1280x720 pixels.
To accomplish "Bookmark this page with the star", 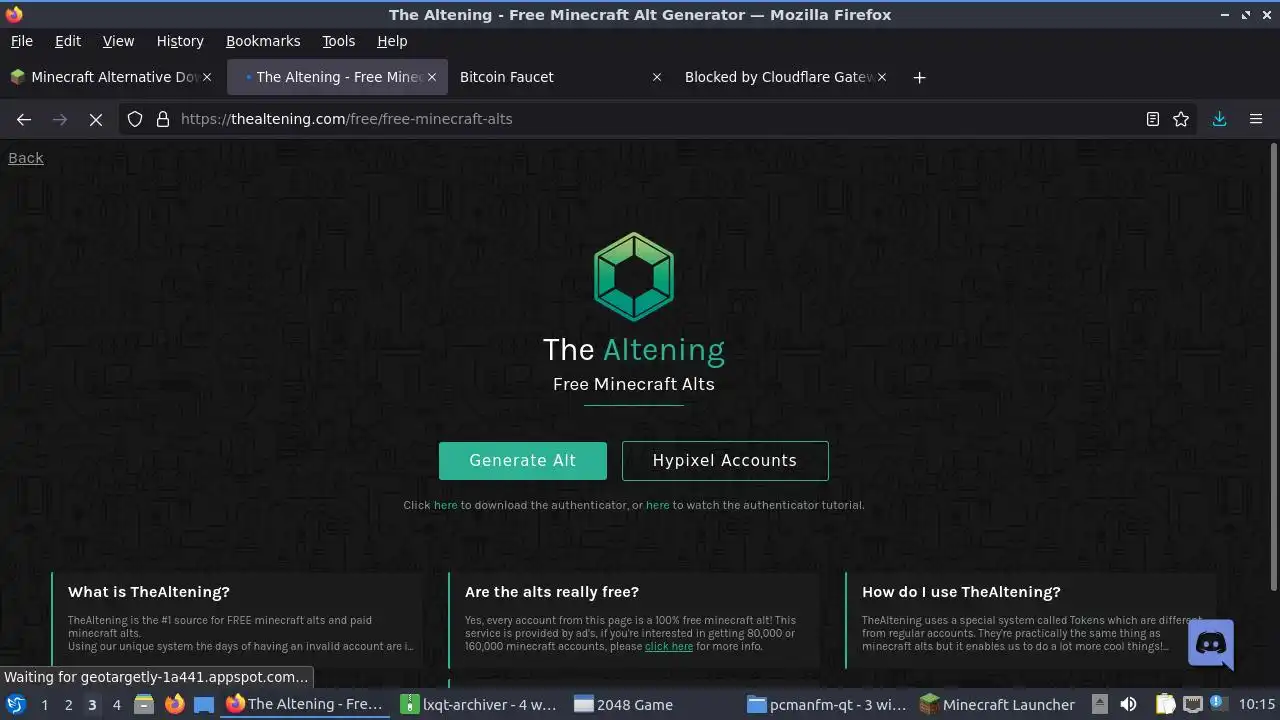I will tap(1181, 119).
